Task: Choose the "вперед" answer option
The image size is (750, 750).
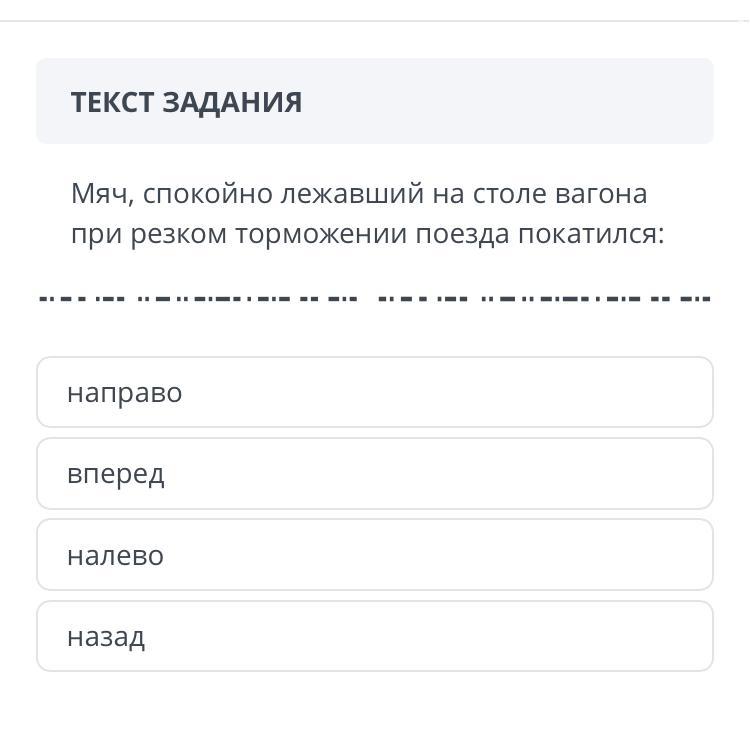Action: click(374, 473)
